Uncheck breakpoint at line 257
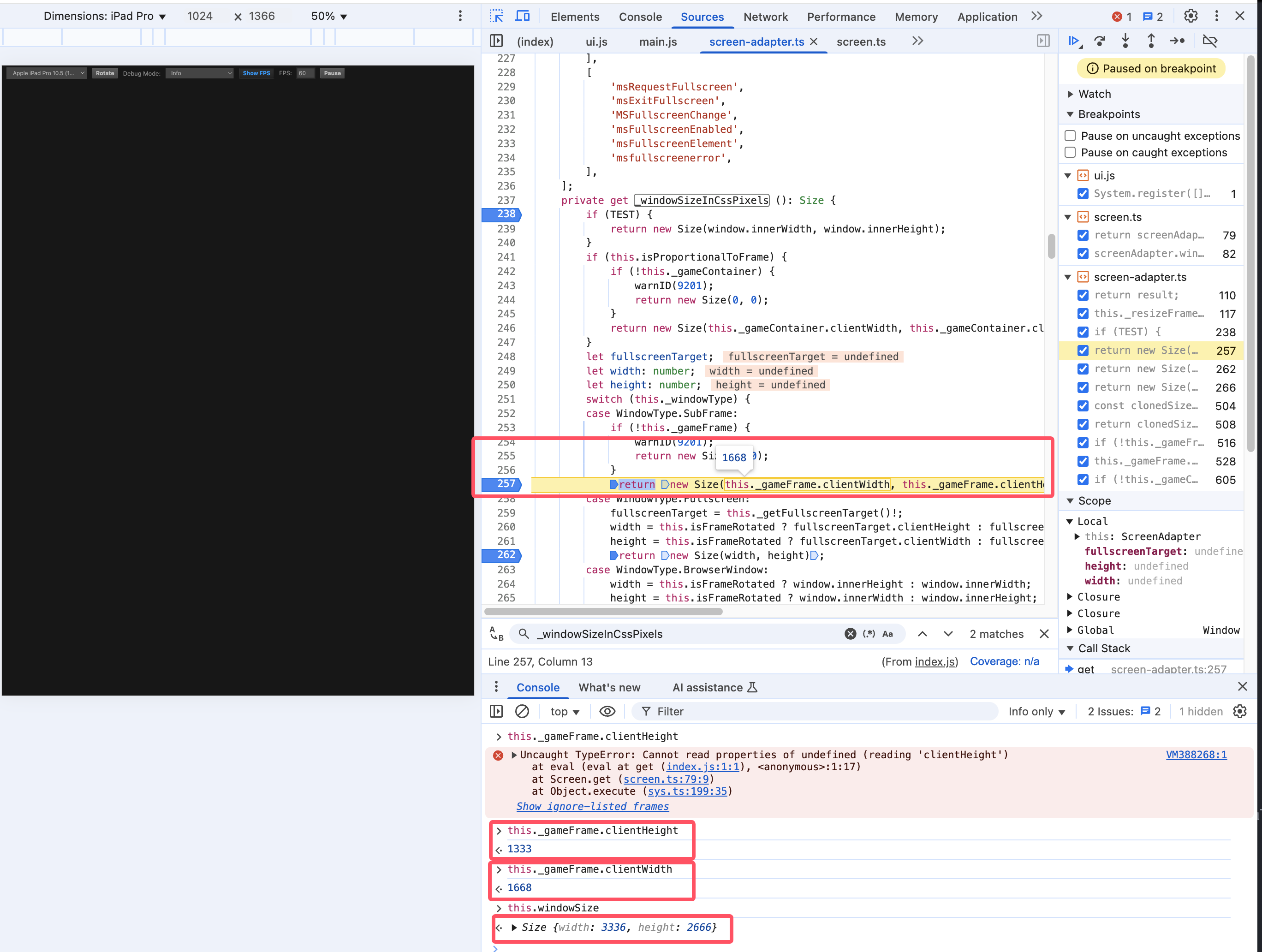 (x=1083, y=350)
